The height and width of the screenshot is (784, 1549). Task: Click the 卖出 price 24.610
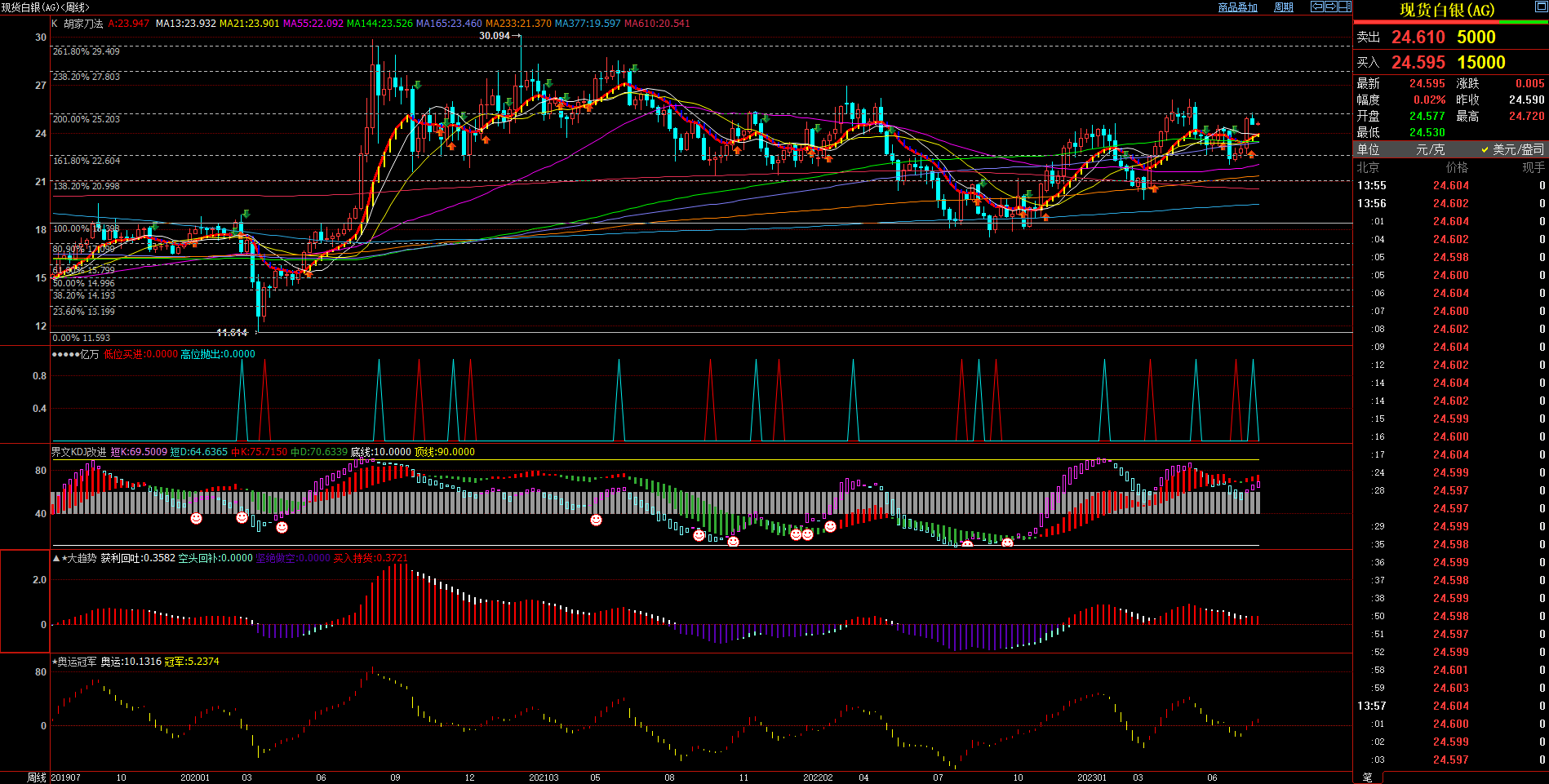(x=1418, y=38)
